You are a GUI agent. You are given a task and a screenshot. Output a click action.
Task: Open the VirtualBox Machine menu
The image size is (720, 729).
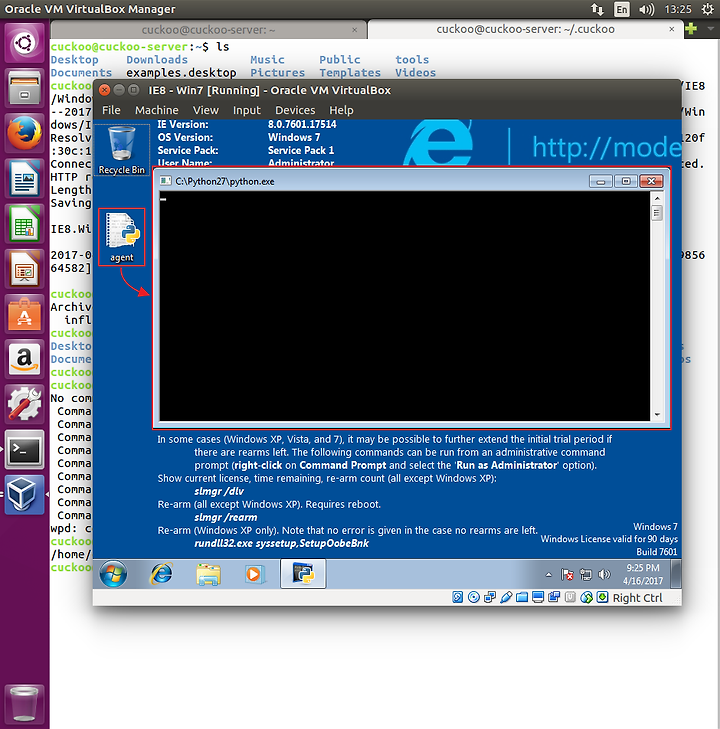157,110
